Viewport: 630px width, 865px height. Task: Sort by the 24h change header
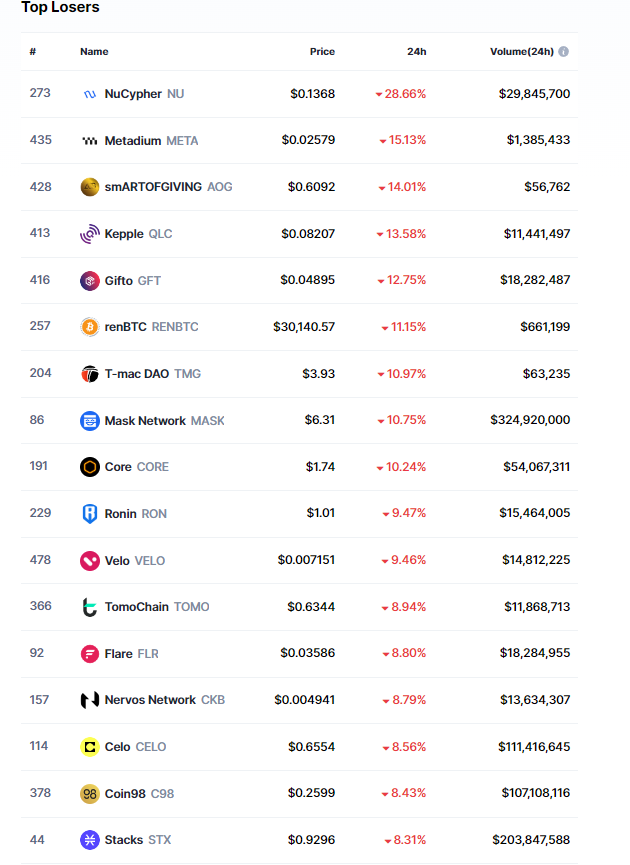(417, 52)
